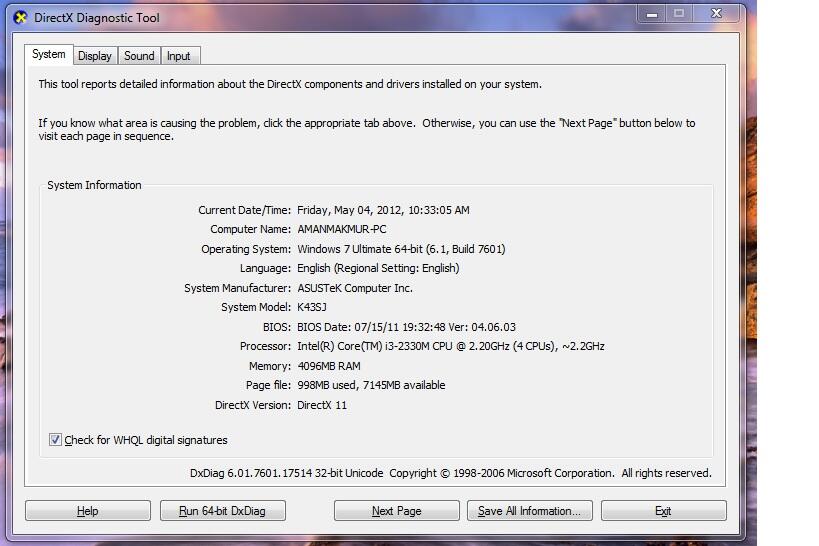This screenshot has width=819, height=546.
Task: Click the page file 998MB used value
Action: [371, 385]
